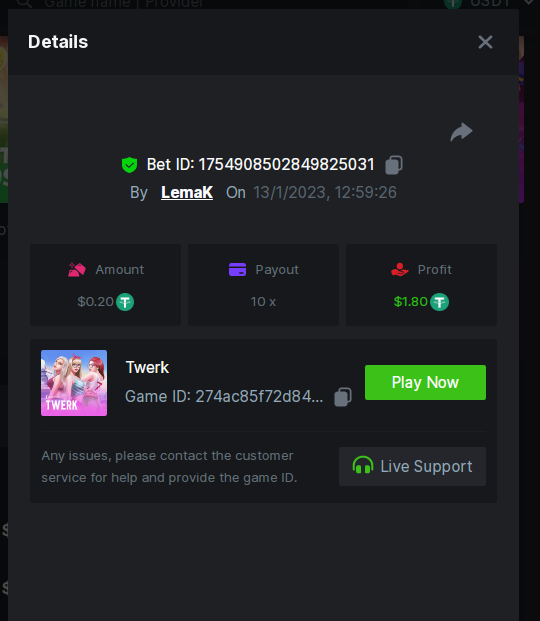Click the Bet ID number text
This screenshot has width=540, height=621.
(286, 165)
